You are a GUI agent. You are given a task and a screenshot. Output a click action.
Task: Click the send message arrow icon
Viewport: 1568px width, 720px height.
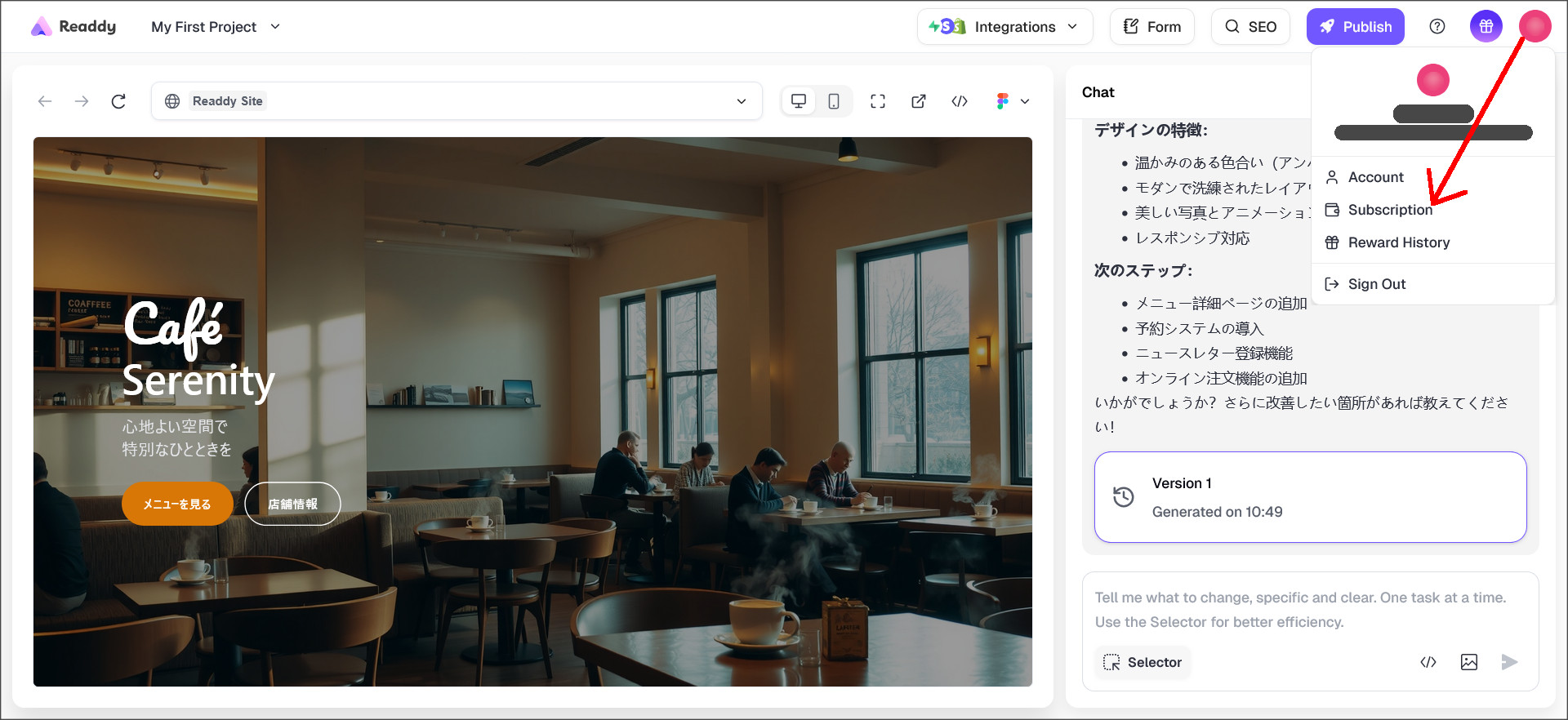(x=1509, y=662)
